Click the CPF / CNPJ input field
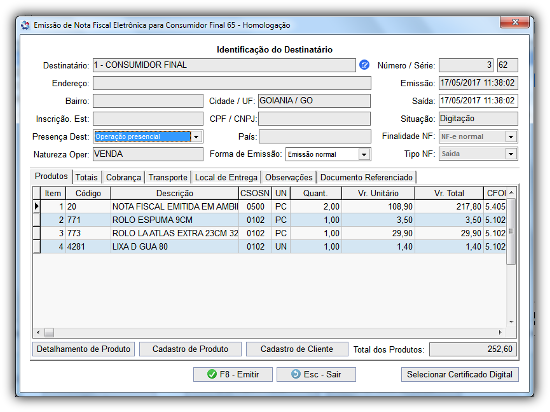550x412 pixels. click(314, 119)
